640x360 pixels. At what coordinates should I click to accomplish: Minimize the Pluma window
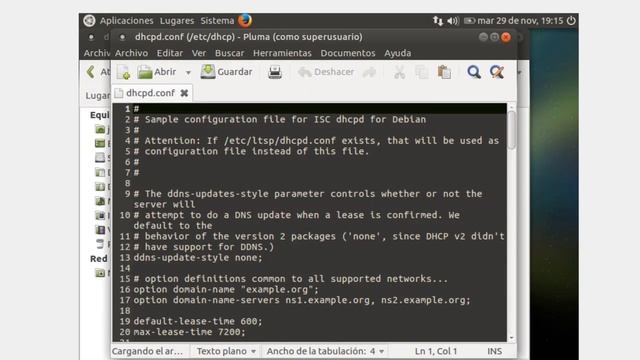[x=483, y=37]
